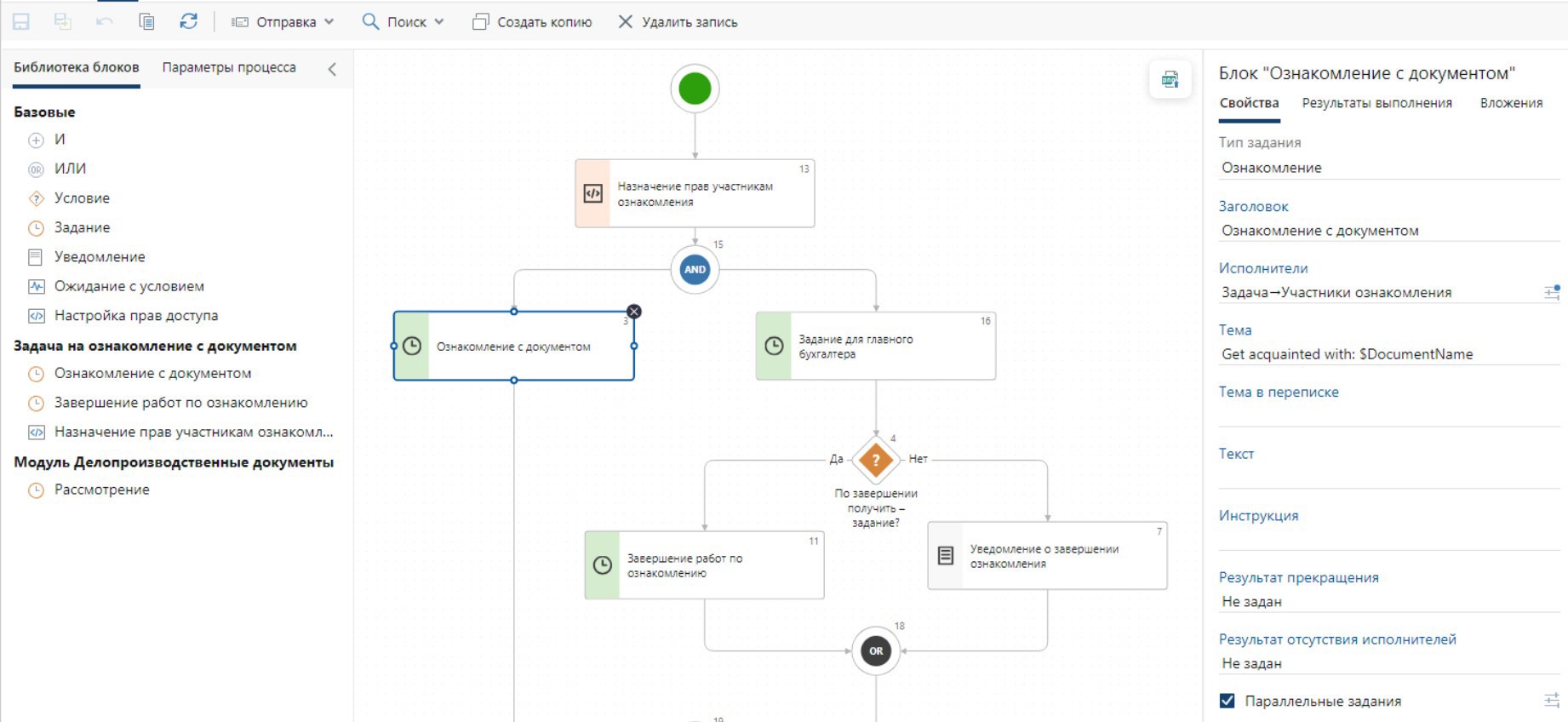Screen dimensions: 1568x722
Task: Select Уведомление block in library
Action: click(x=100, y=257)
